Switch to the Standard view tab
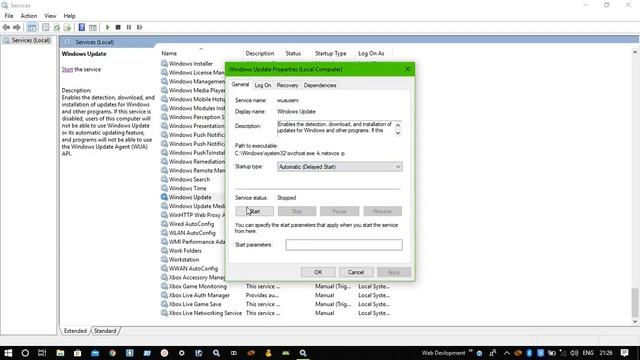 [105, 331]
